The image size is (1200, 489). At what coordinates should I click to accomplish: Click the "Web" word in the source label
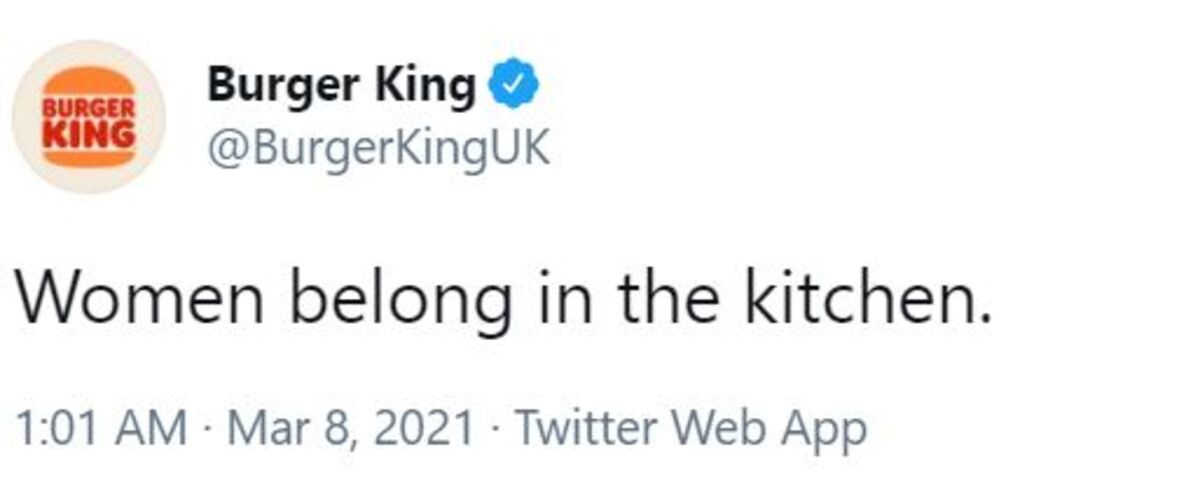710,428
